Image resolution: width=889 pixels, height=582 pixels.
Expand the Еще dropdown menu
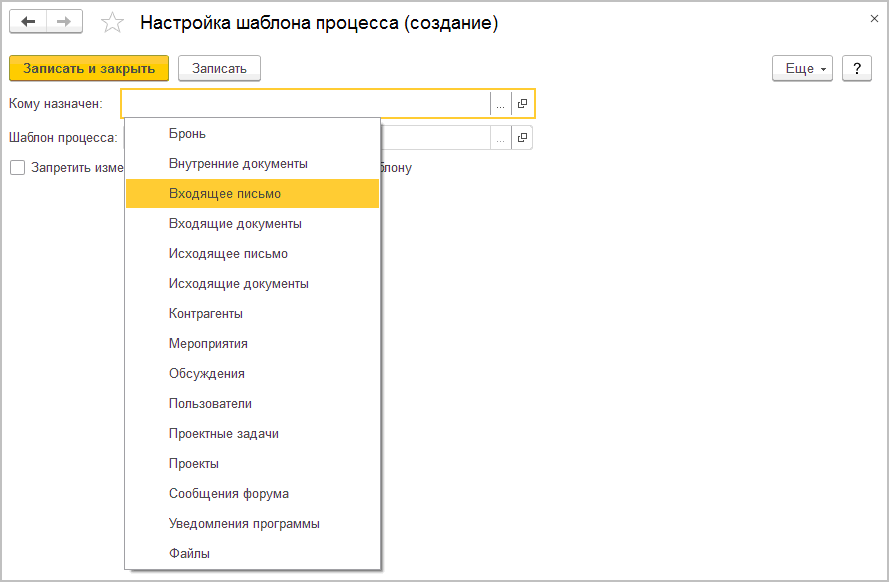point(802,68)
